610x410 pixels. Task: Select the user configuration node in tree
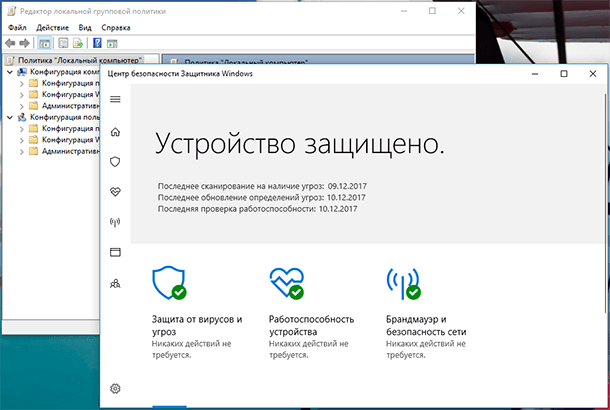(x=65, y=117)
